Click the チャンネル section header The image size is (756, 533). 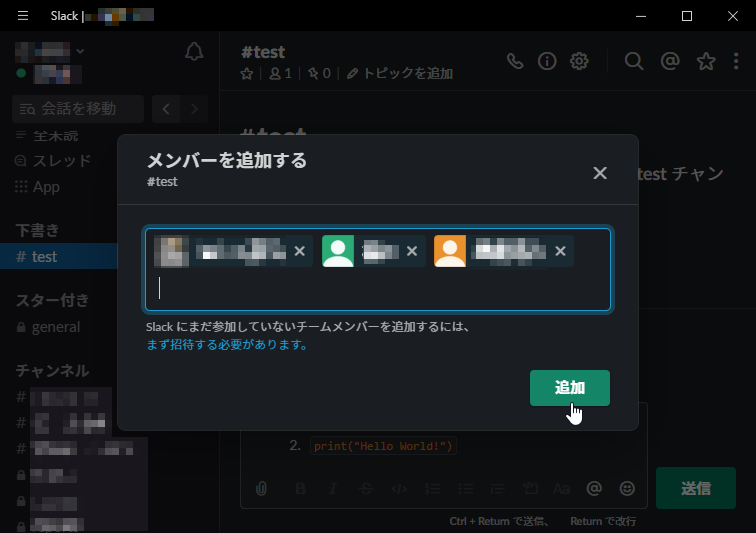(x=52, y=370)
